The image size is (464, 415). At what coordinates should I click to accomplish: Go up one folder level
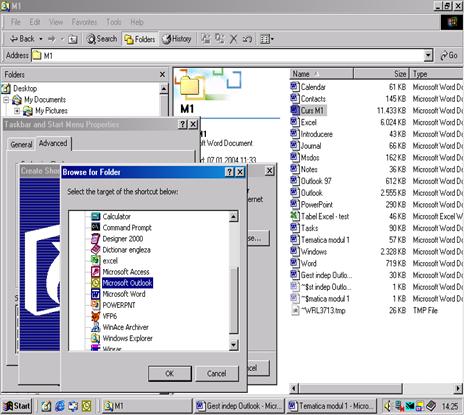[x=73, y=39]
